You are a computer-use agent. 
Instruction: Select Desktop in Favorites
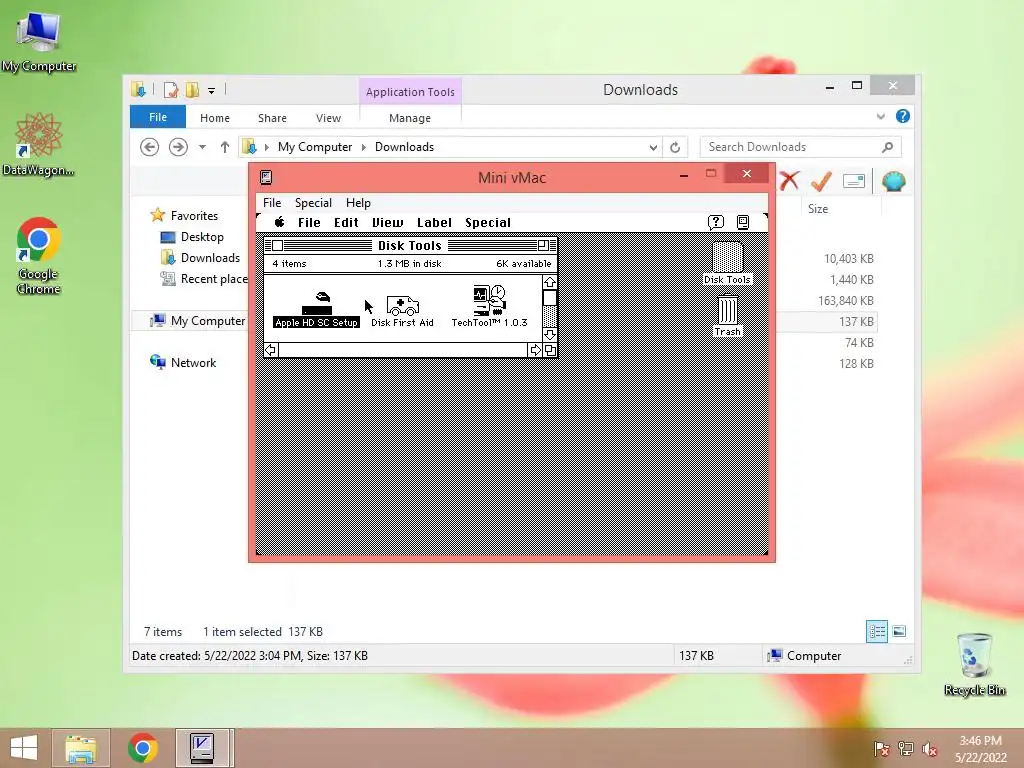click(192, 237)
